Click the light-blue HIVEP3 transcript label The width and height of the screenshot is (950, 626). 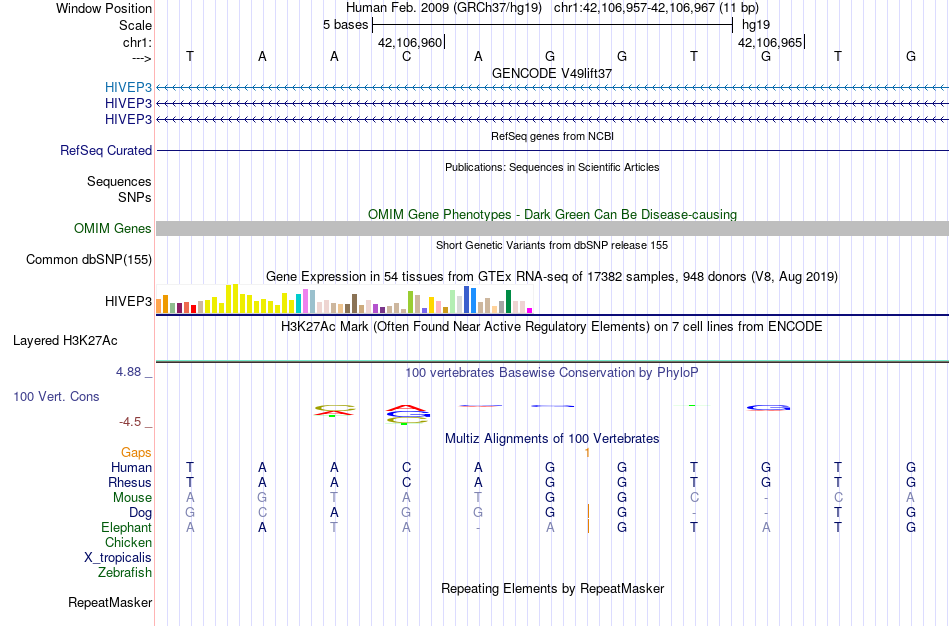128,87
